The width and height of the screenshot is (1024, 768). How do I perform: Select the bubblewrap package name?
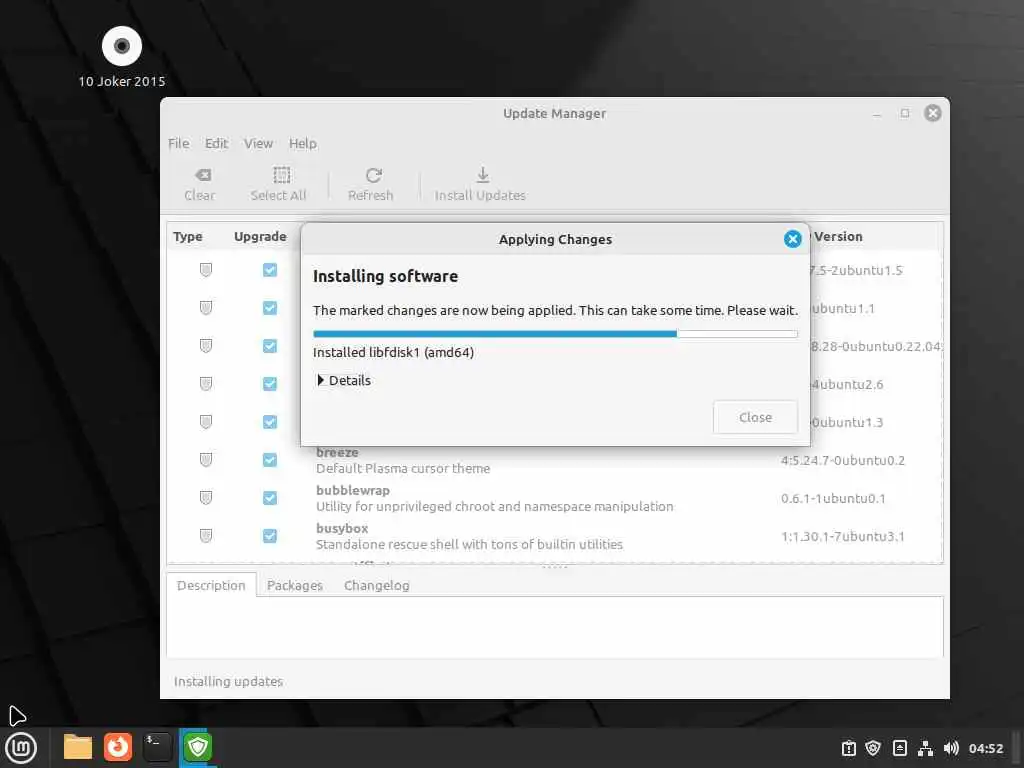pos(353,490)
